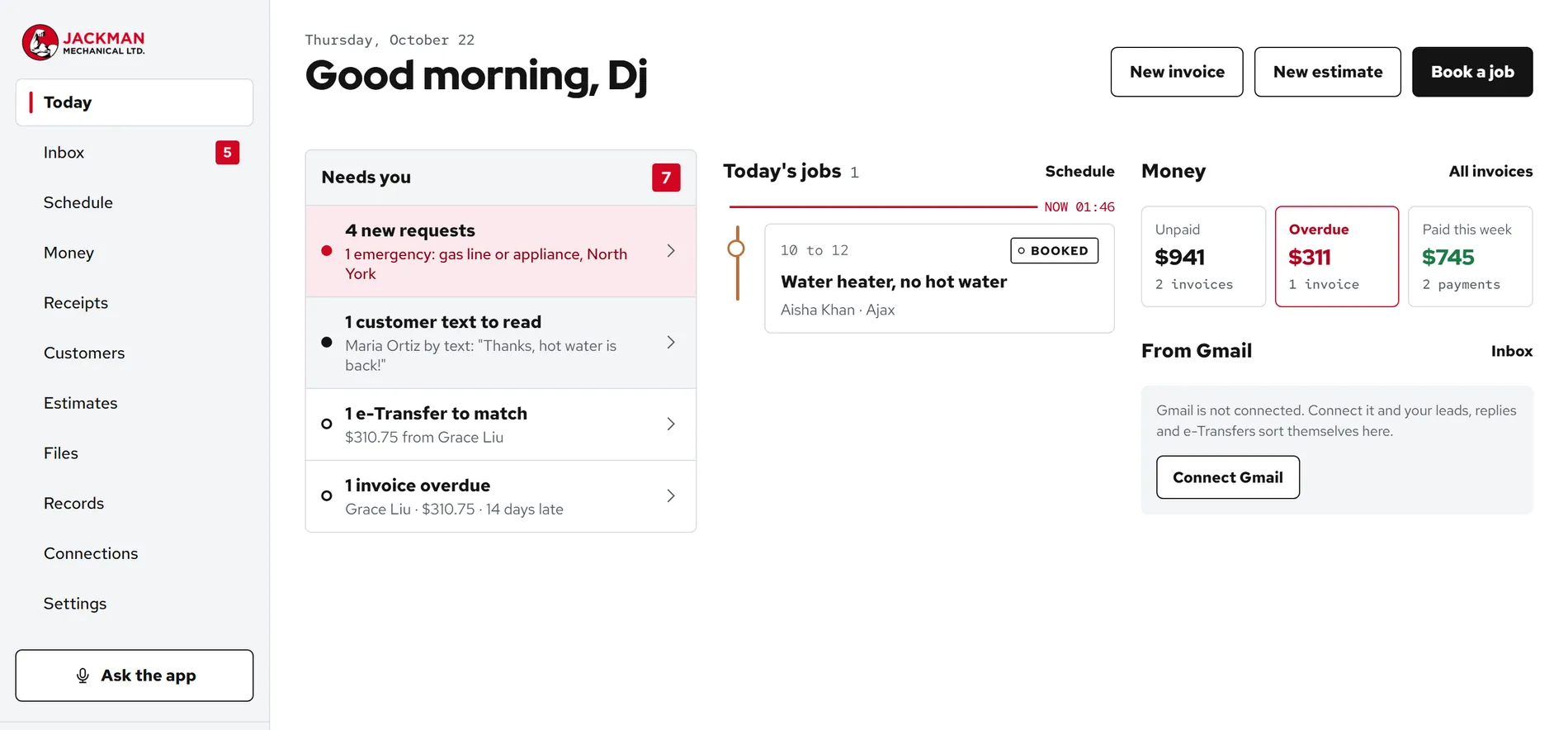Click the hollow circle beside e-Transfer to match
Screen dimensions: 1568x730
327,424
